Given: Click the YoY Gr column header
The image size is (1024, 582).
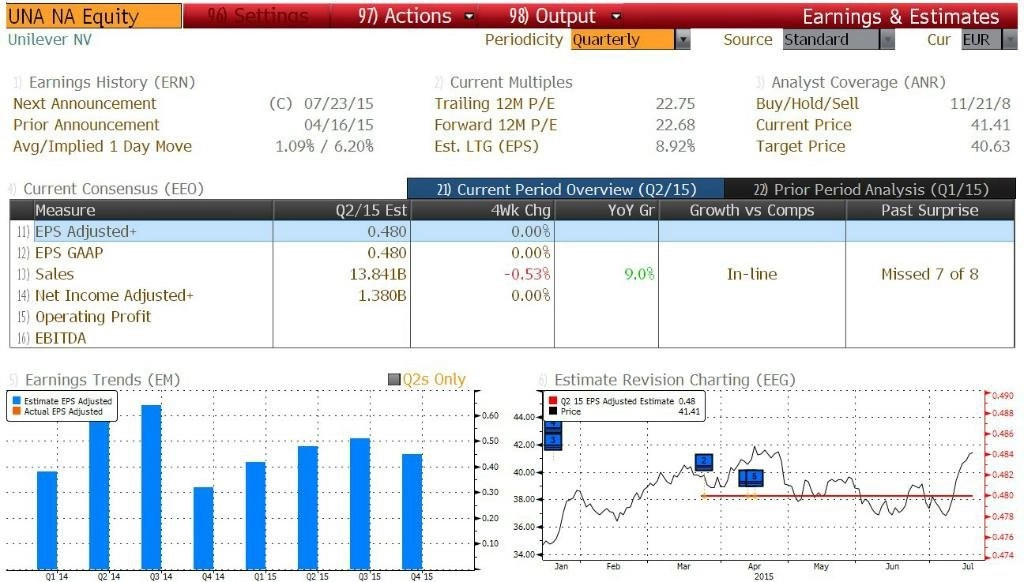Looking at the screenshot, I should pyautogui.click(x=607, y=210).
